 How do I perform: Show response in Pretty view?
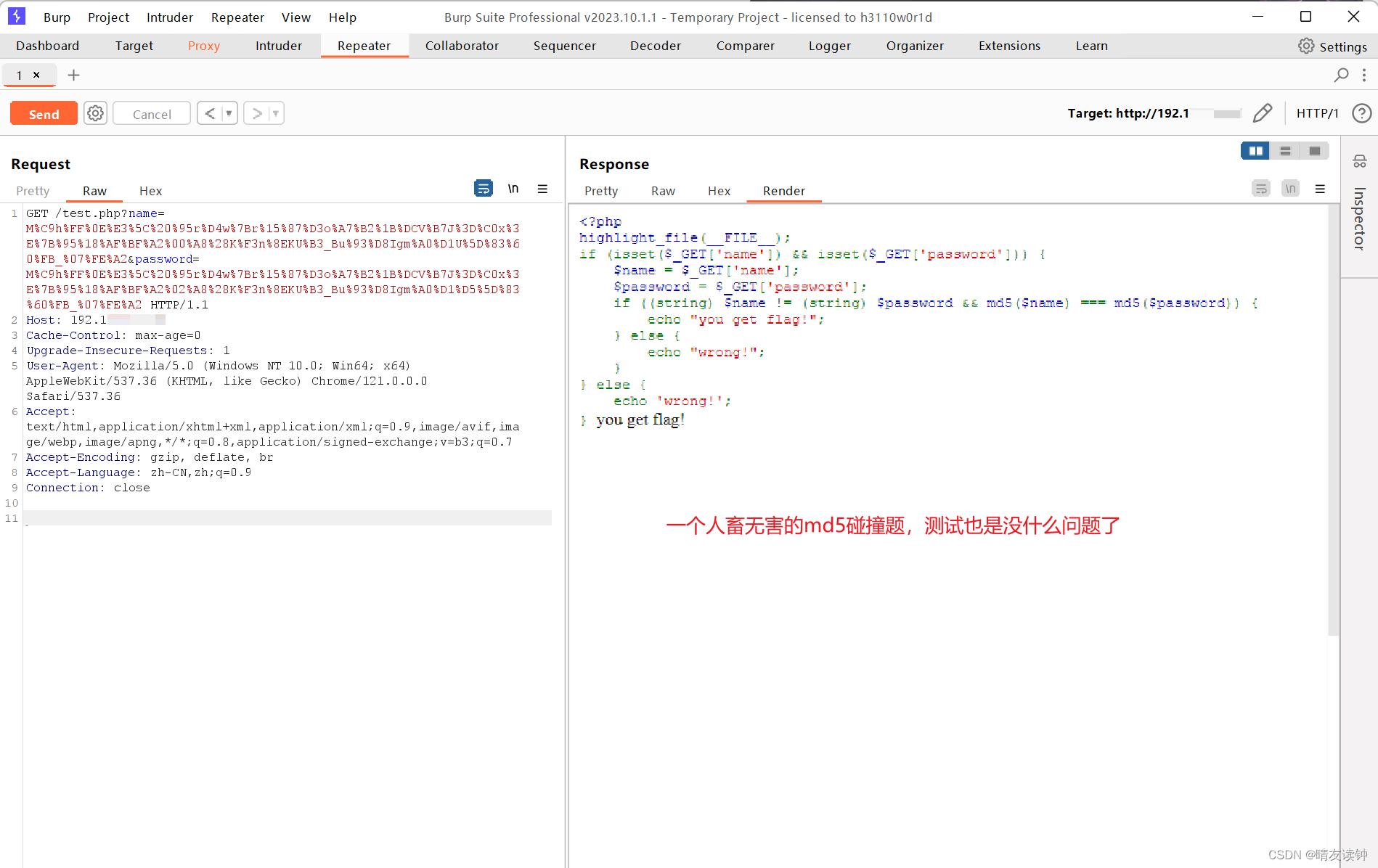(601, 191)
